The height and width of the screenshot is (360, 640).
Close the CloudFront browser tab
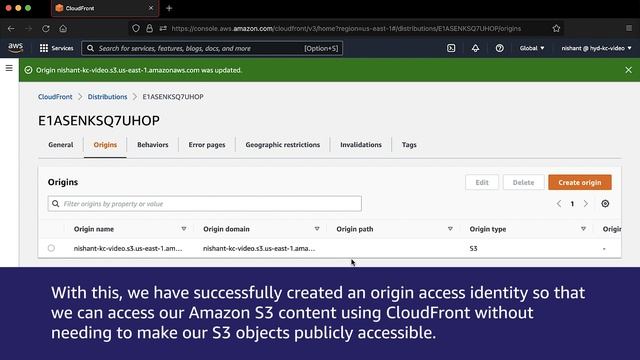tap(151, 8)
